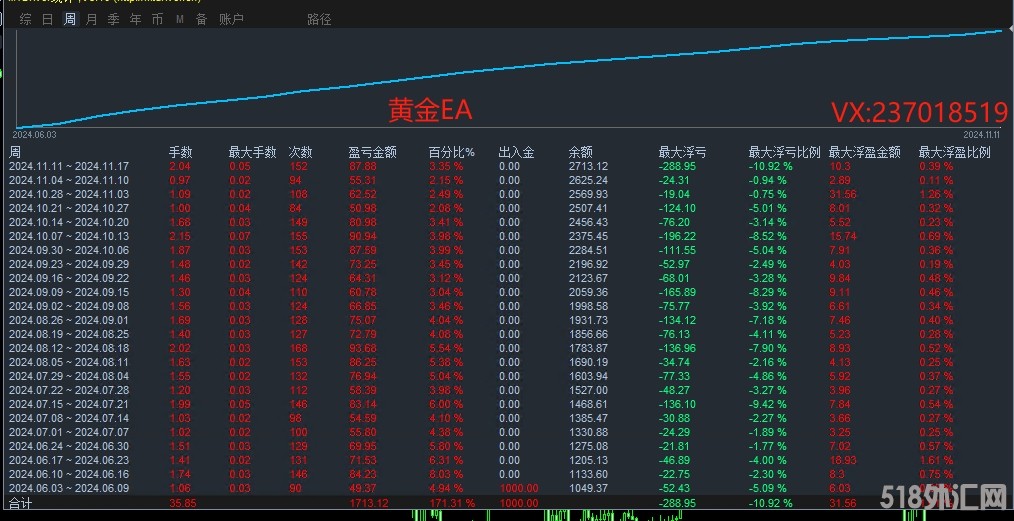Click the 合计 totals row label
This screenshot has height=521, width=1014.
pyautogui.click(x=20, y=503)
